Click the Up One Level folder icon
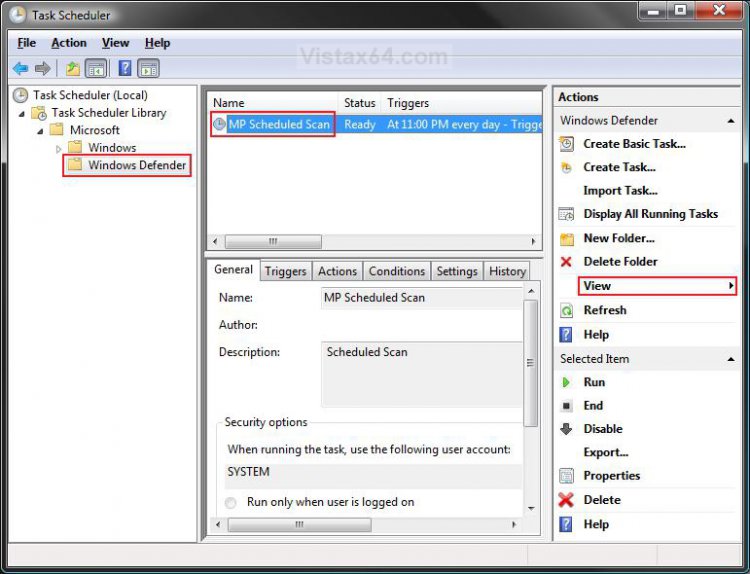Viewport: 750px width, 574px height. [x=73, y=68]
